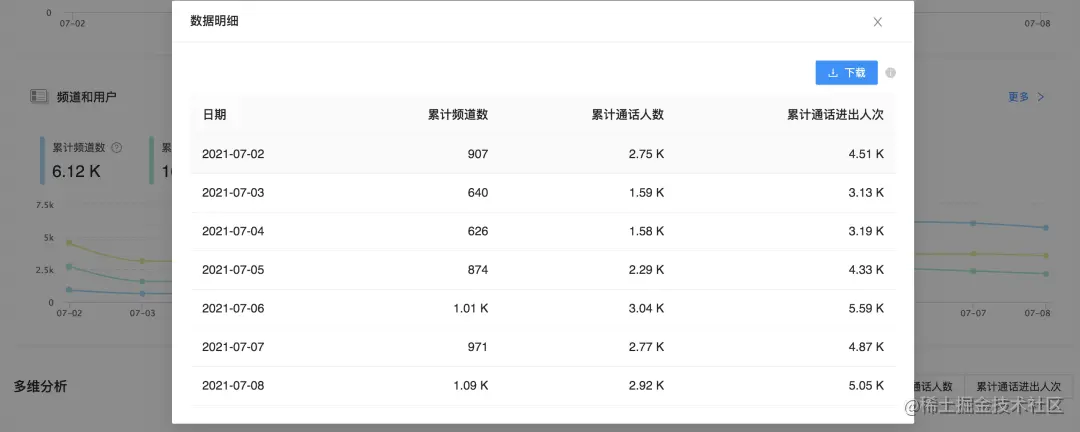
Task: Select the 2021-07-07 date cell
Action: 233,347
